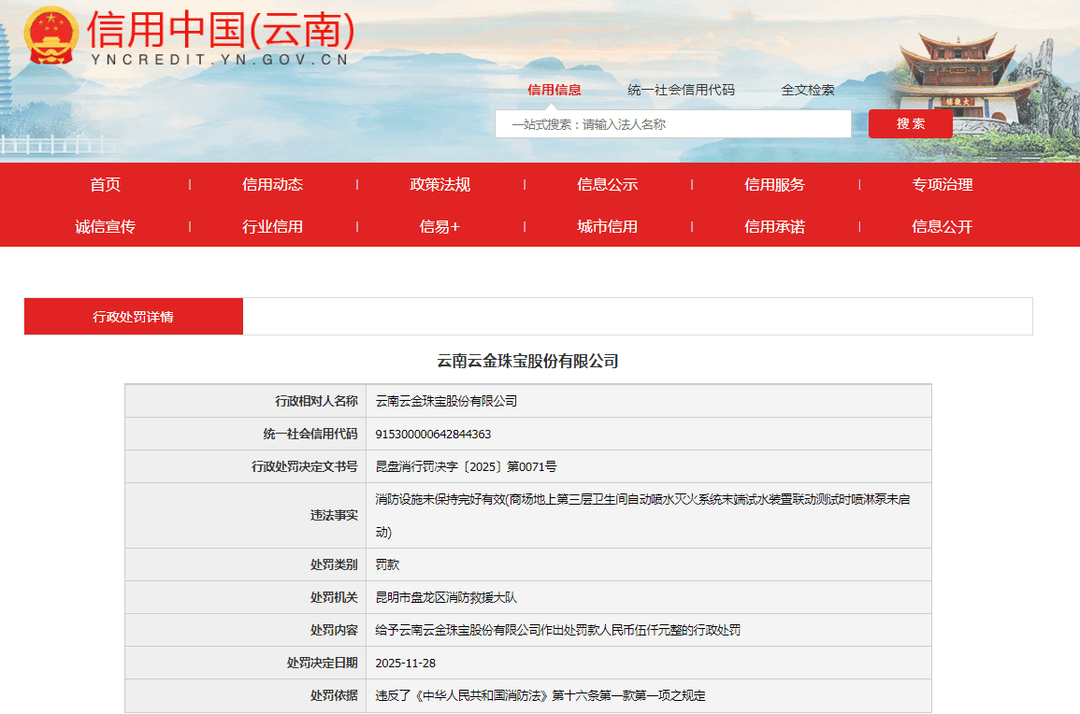Viewport: 1080px width, 714px height.
Task: Go to the 政策法规 section
Action: pyautogui.click(x=440, y=185)
